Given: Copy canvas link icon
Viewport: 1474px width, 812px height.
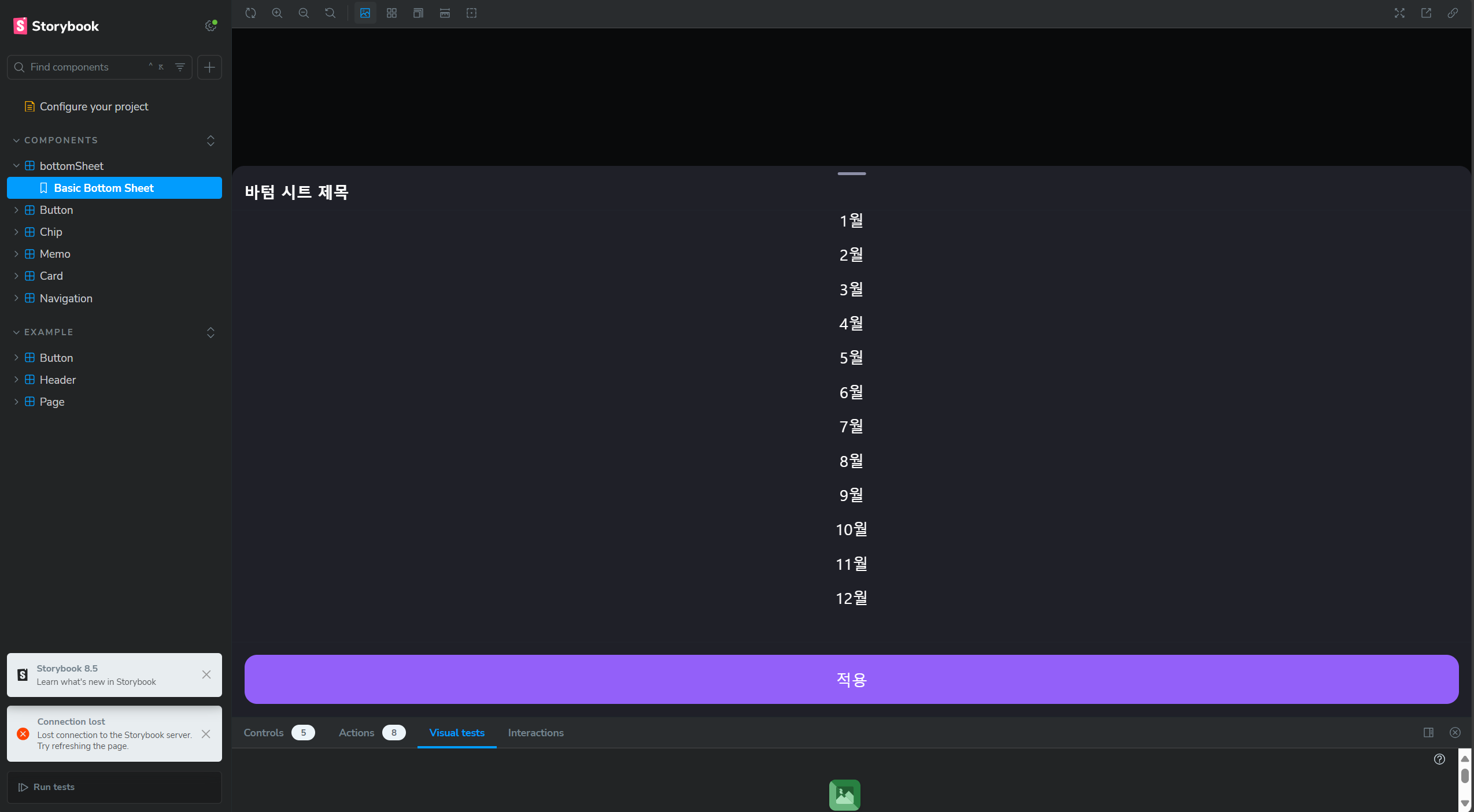Looking at the screenshot, I should 1453,13.
